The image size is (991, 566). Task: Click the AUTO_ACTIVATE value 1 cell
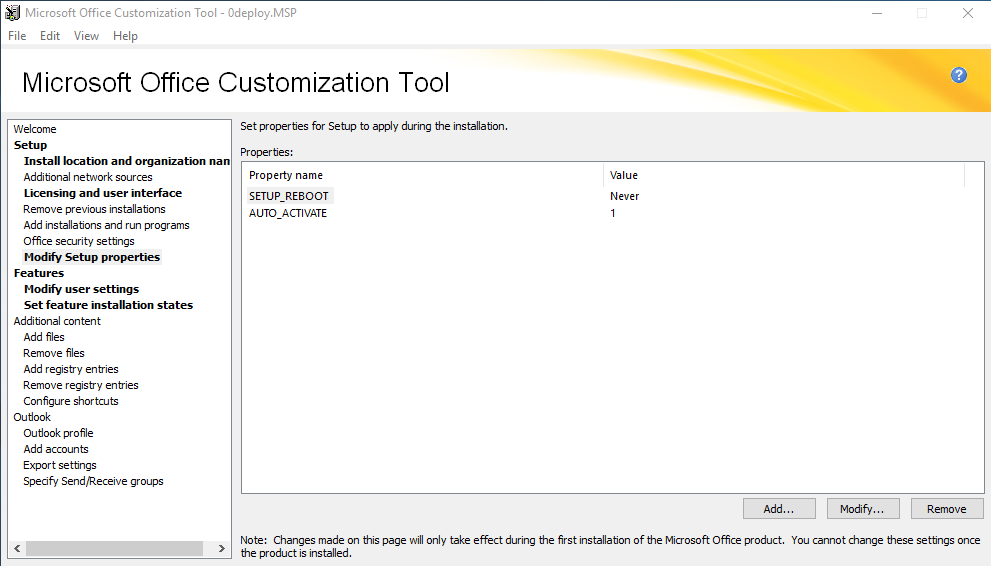pos(612,213)
